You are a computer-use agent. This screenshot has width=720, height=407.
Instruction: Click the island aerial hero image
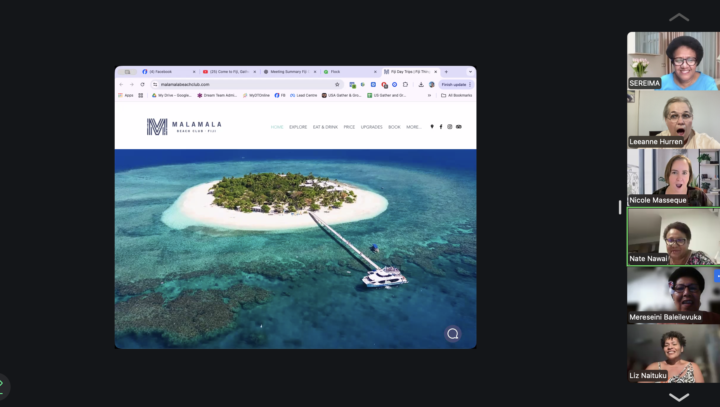tap(295, 249)
